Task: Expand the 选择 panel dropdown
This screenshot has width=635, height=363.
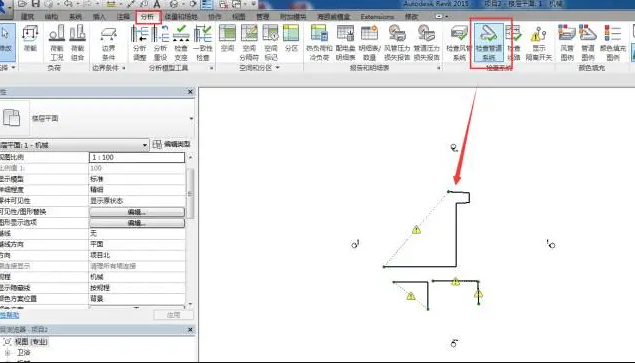Action: click(x=13, y=67)
